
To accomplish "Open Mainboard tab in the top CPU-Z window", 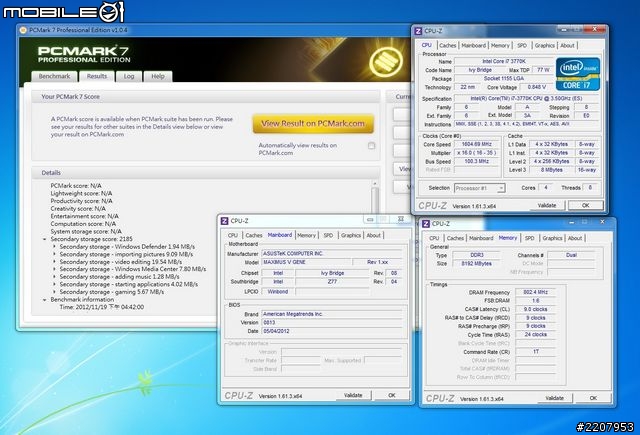I will [x=473, y=46].
